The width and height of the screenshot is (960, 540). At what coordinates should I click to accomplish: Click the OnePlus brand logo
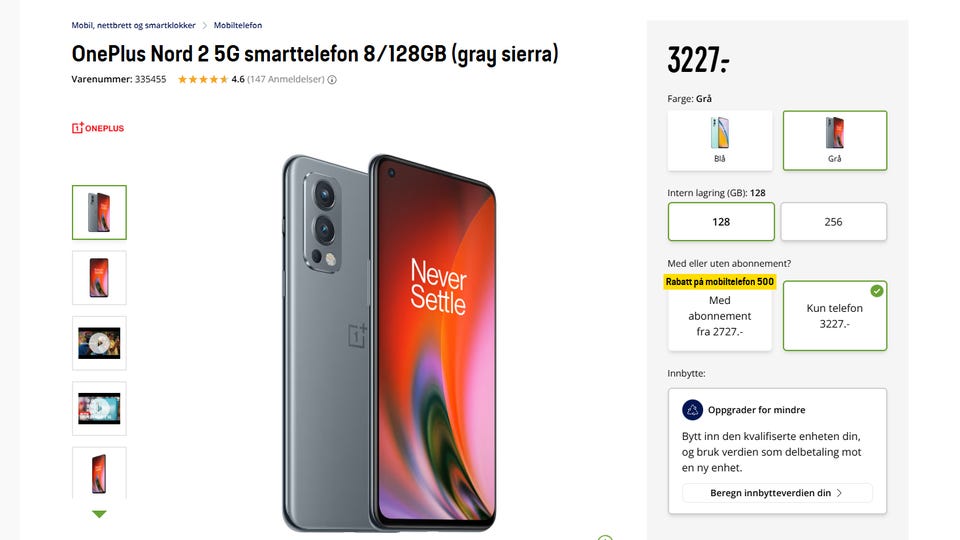tap(98, 128)
